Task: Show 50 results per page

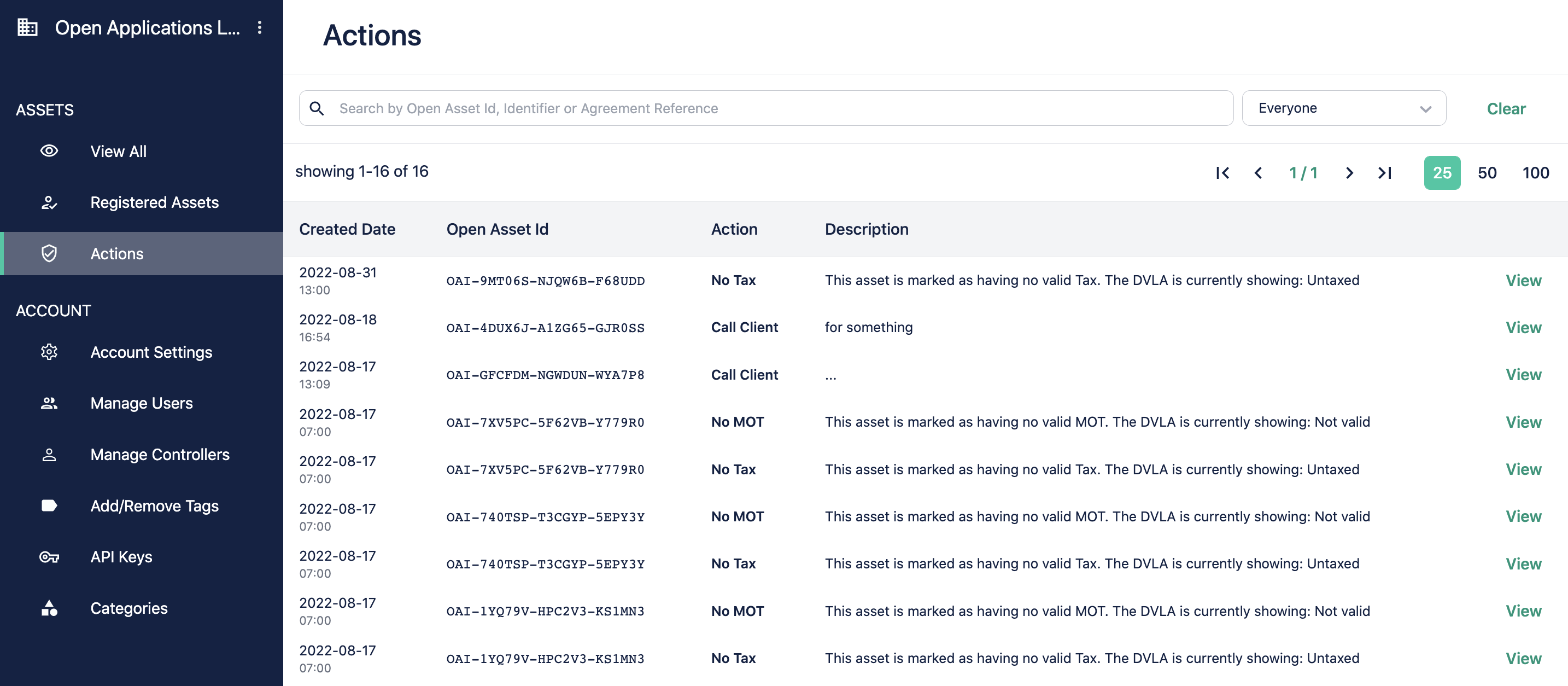Action: tap(1487, 173)
